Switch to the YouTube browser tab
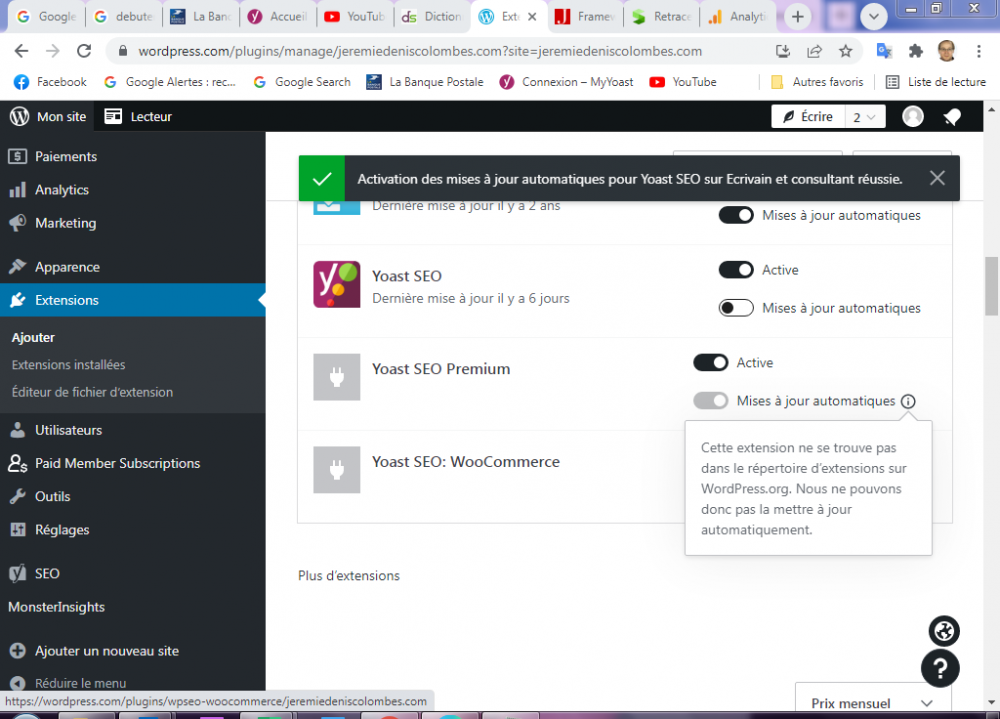The width and height of the screenshot is (1000, 719). (x=355, y=17)
